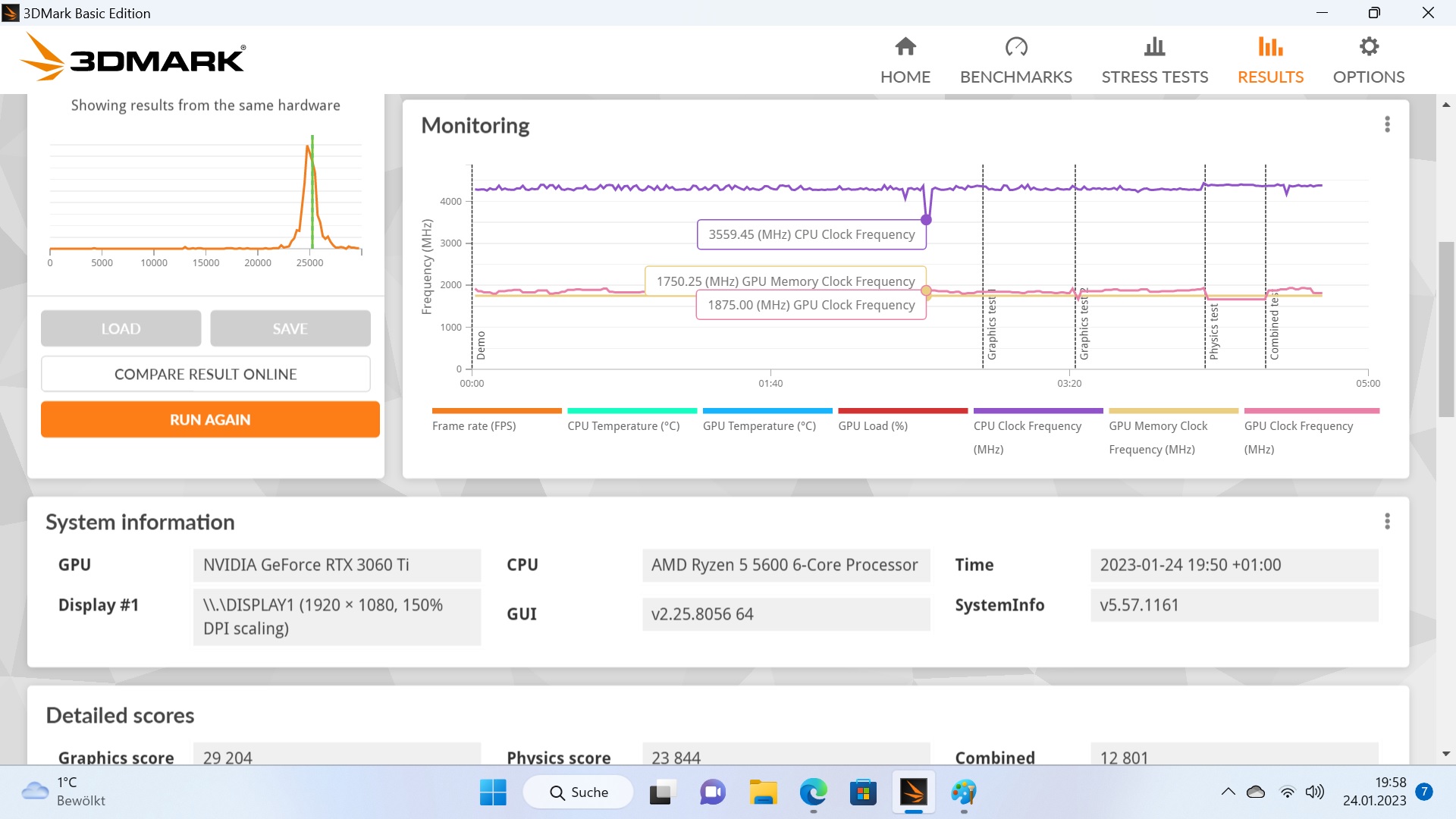Open Paint app from taskbar
Image resolution: width=1456 pixels, height=819 pixels.
click(x=964, y=792)
